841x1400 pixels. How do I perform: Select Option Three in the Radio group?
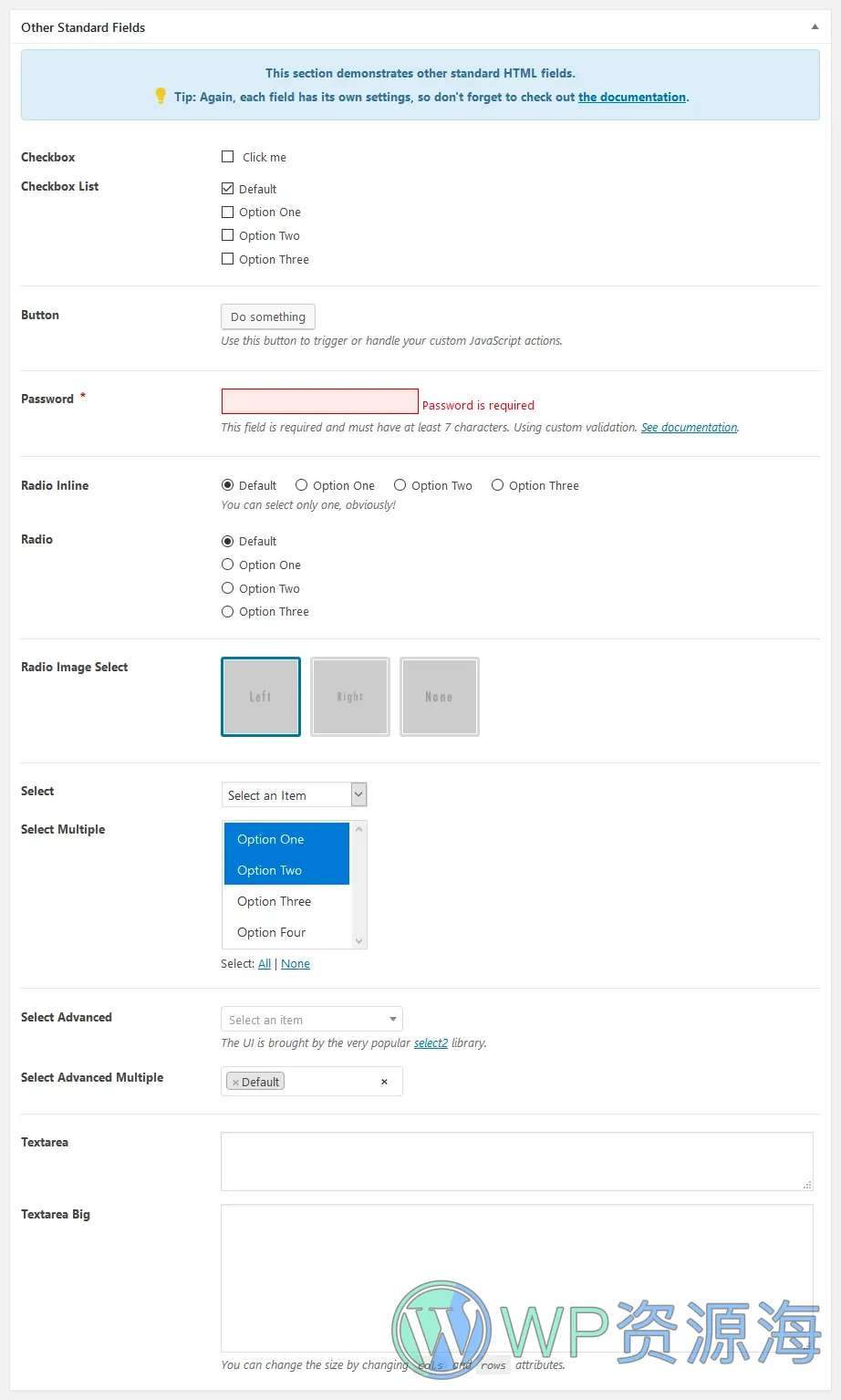pos(227,611)
